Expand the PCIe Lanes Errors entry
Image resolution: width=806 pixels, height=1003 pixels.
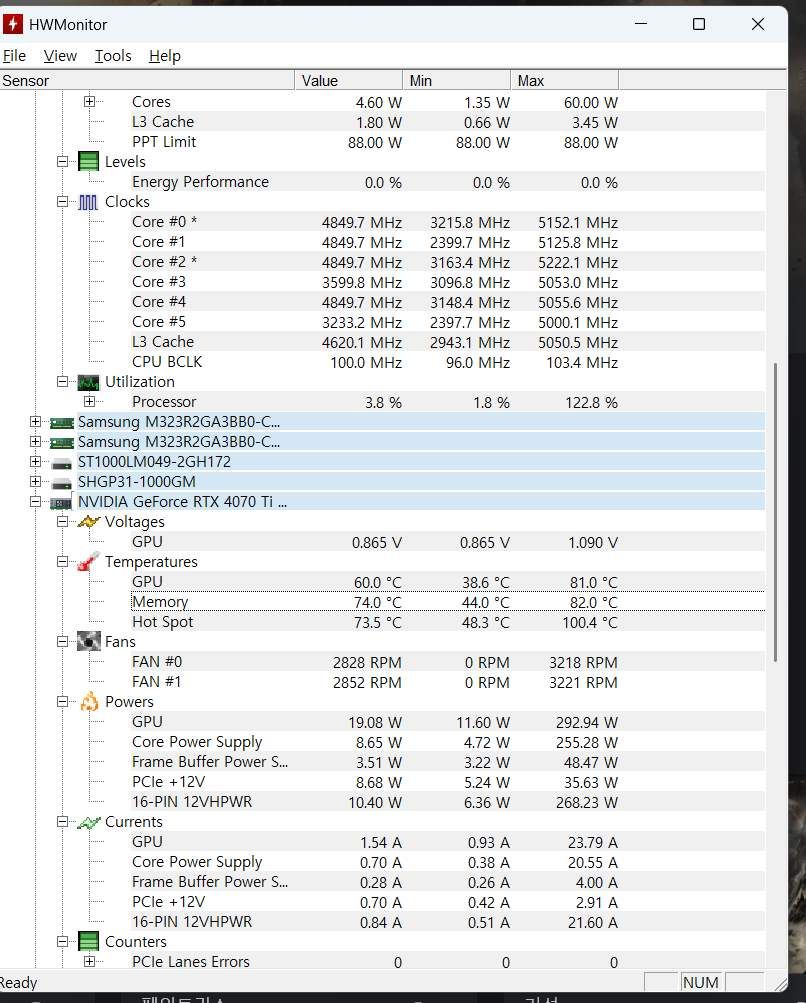pos(89,962)
